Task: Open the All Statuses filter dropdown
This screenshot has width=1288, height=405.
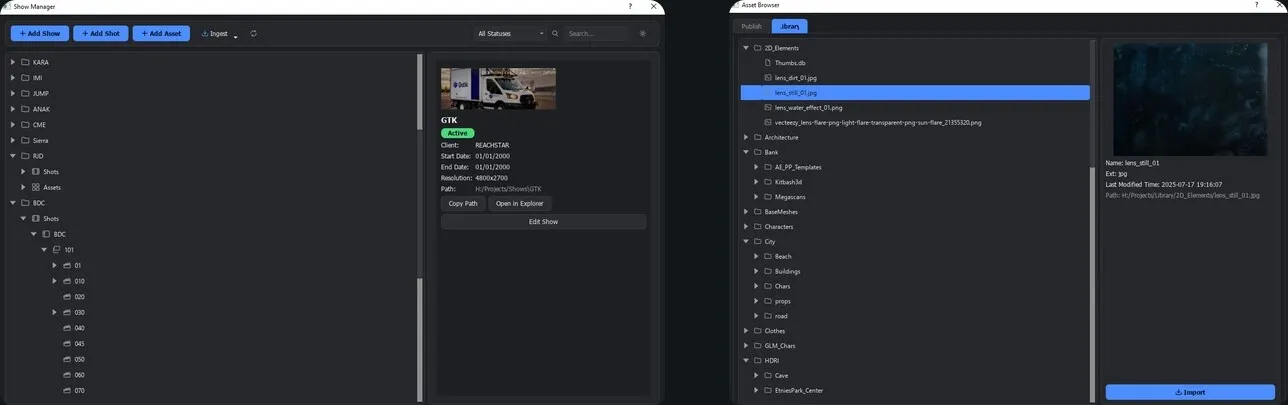Action: [510, 33]
